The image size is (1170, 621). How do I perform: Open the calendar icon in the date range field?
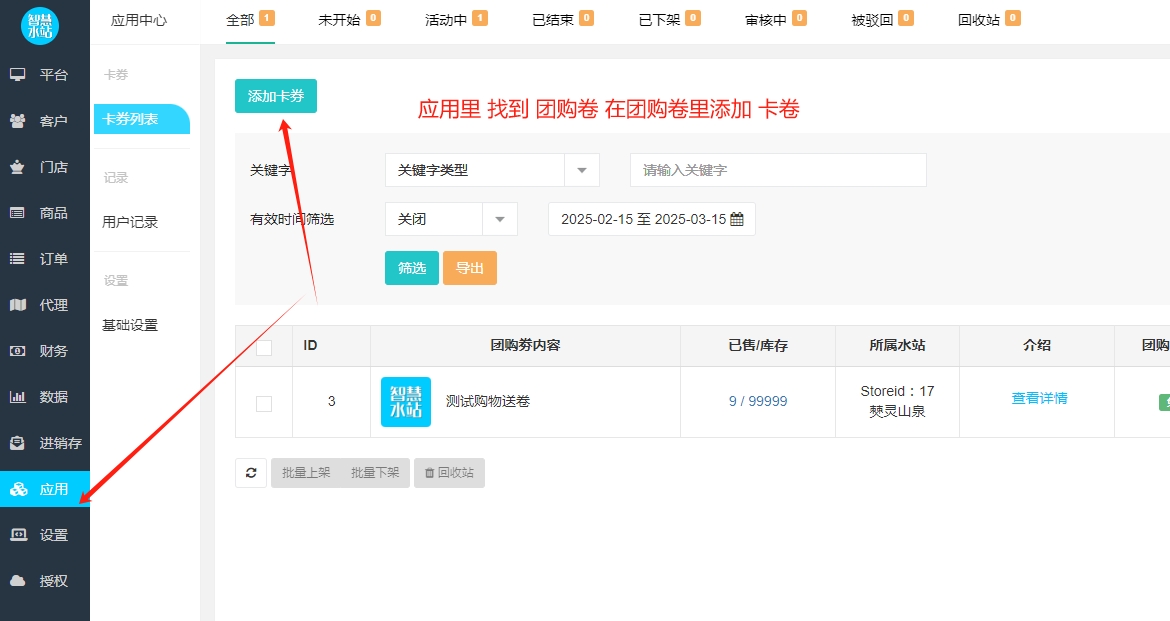point(738,219)
